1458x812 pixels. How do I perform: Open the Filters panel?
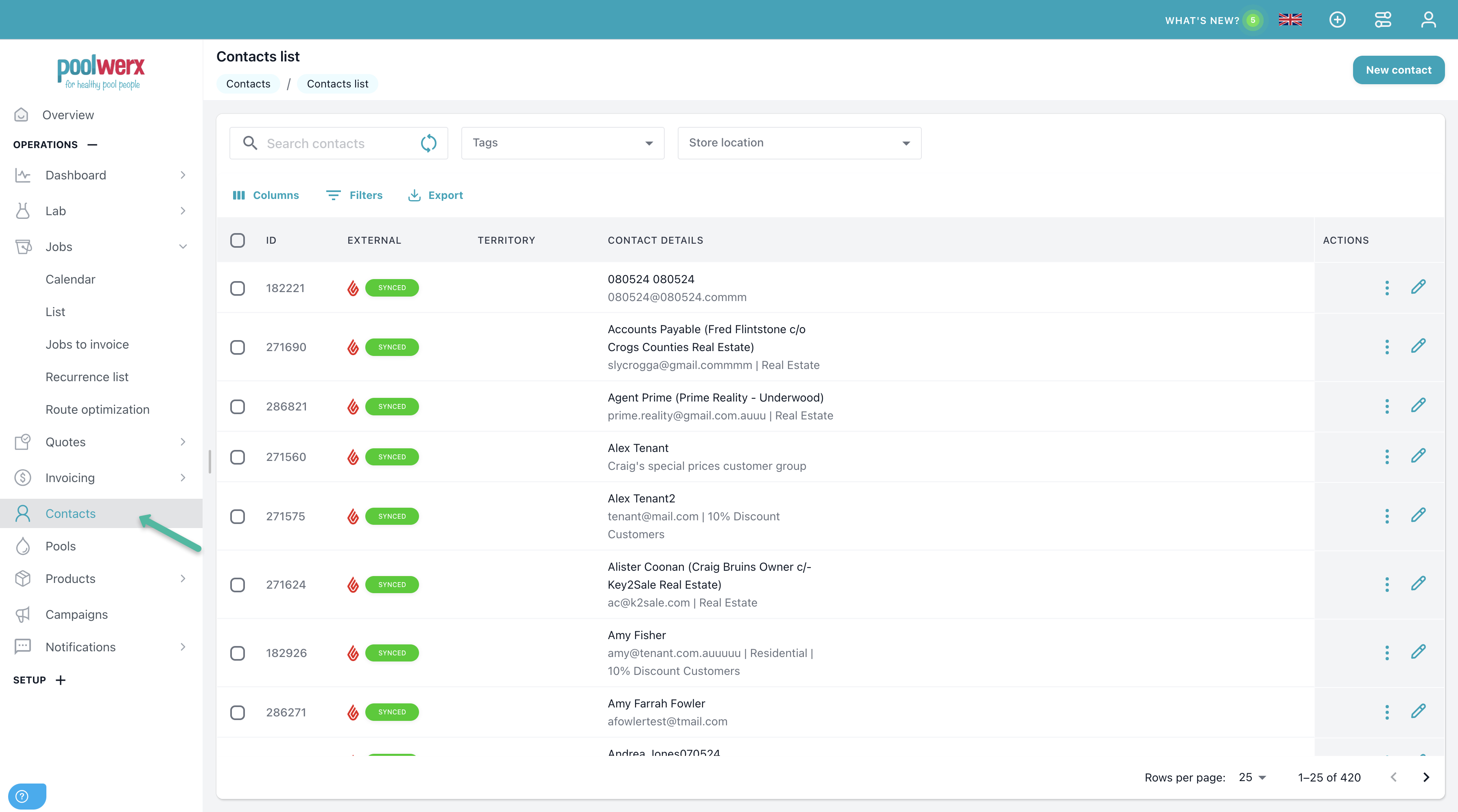point(355,195)
